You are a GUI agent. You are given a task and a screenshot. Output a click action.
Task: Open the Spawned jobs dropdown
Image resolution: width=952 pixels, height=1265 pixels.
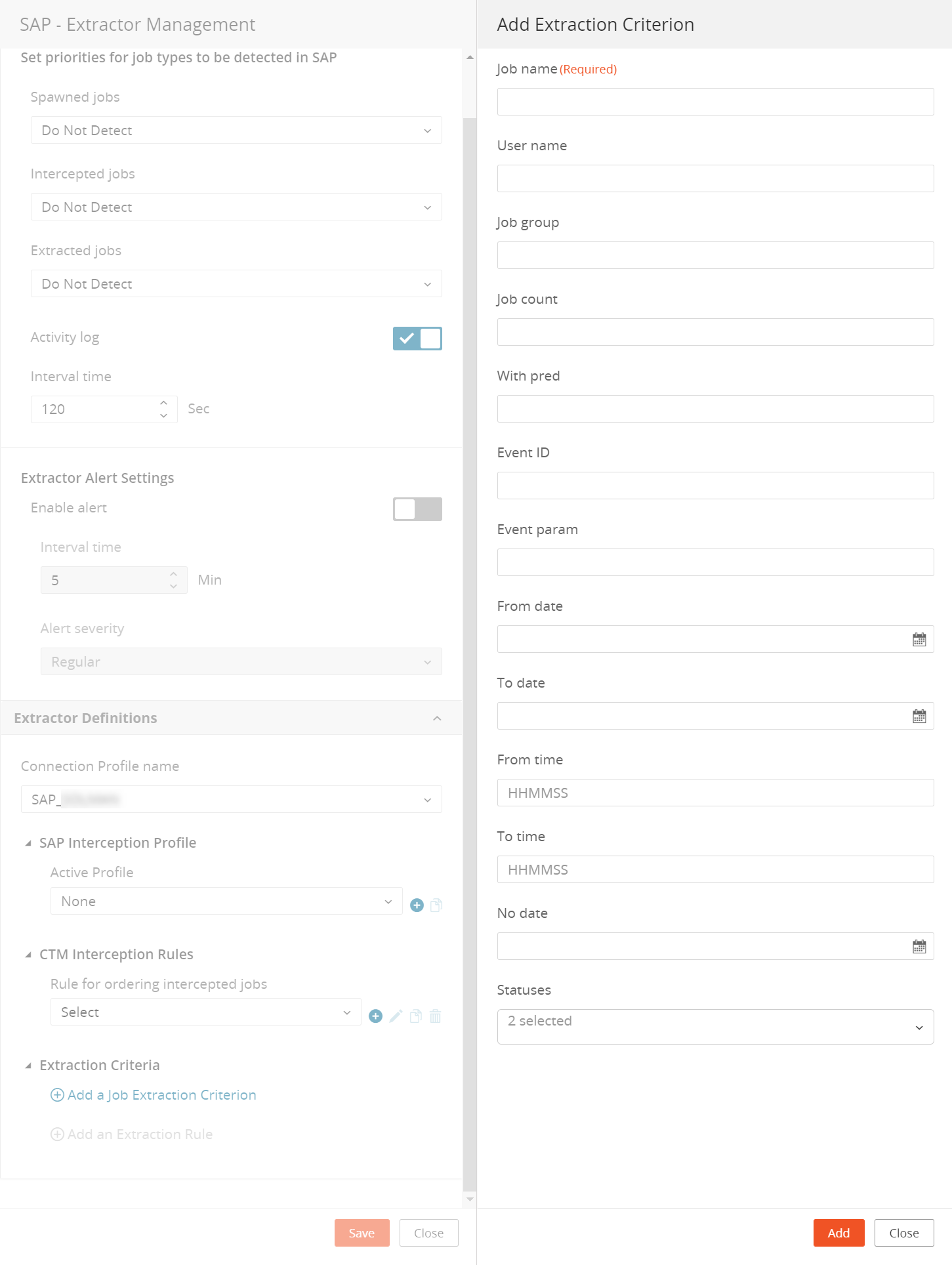click(236, 131)
